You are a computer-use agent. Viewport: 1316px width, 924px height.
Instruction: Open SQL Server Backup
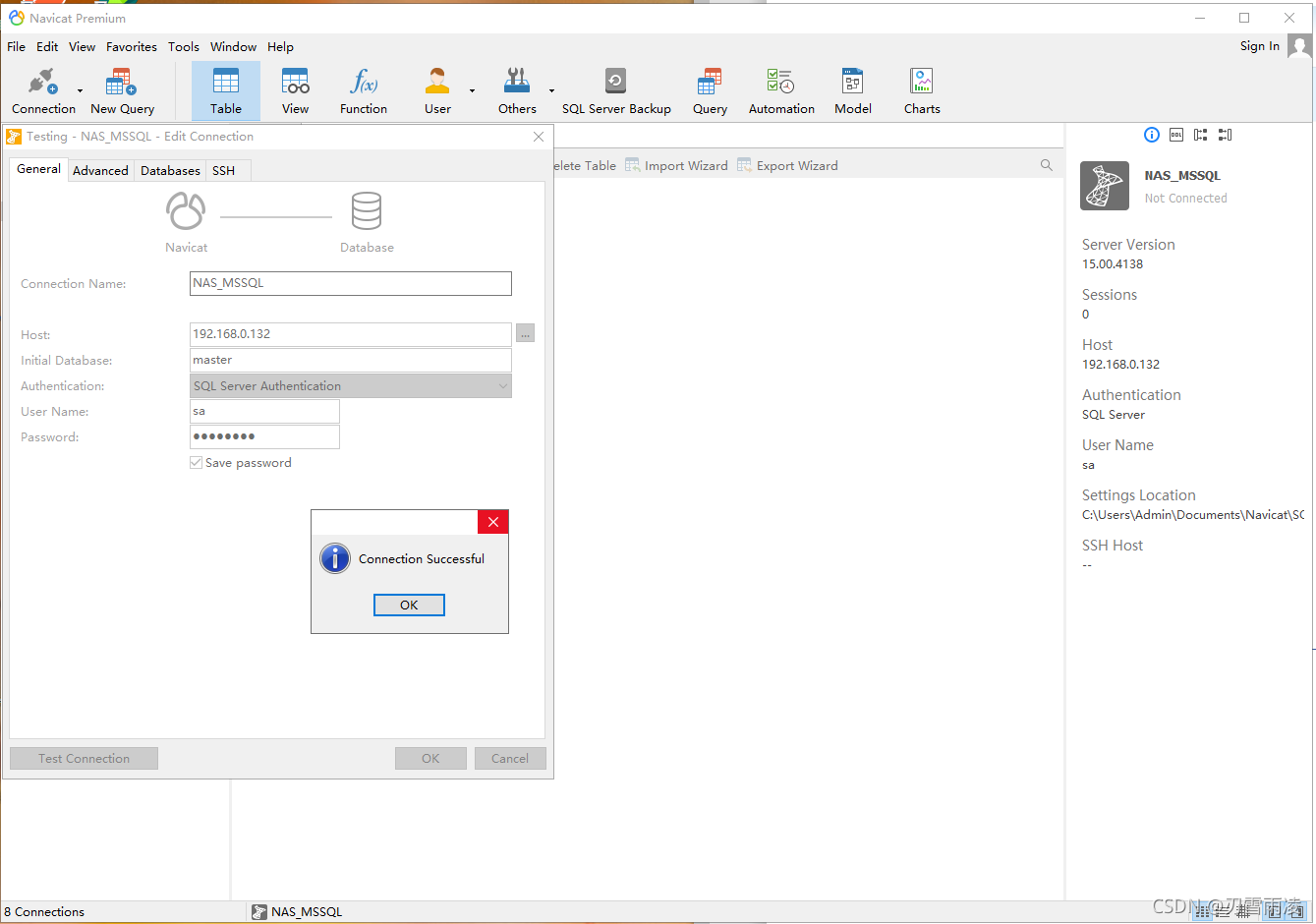tap(616, 91)
